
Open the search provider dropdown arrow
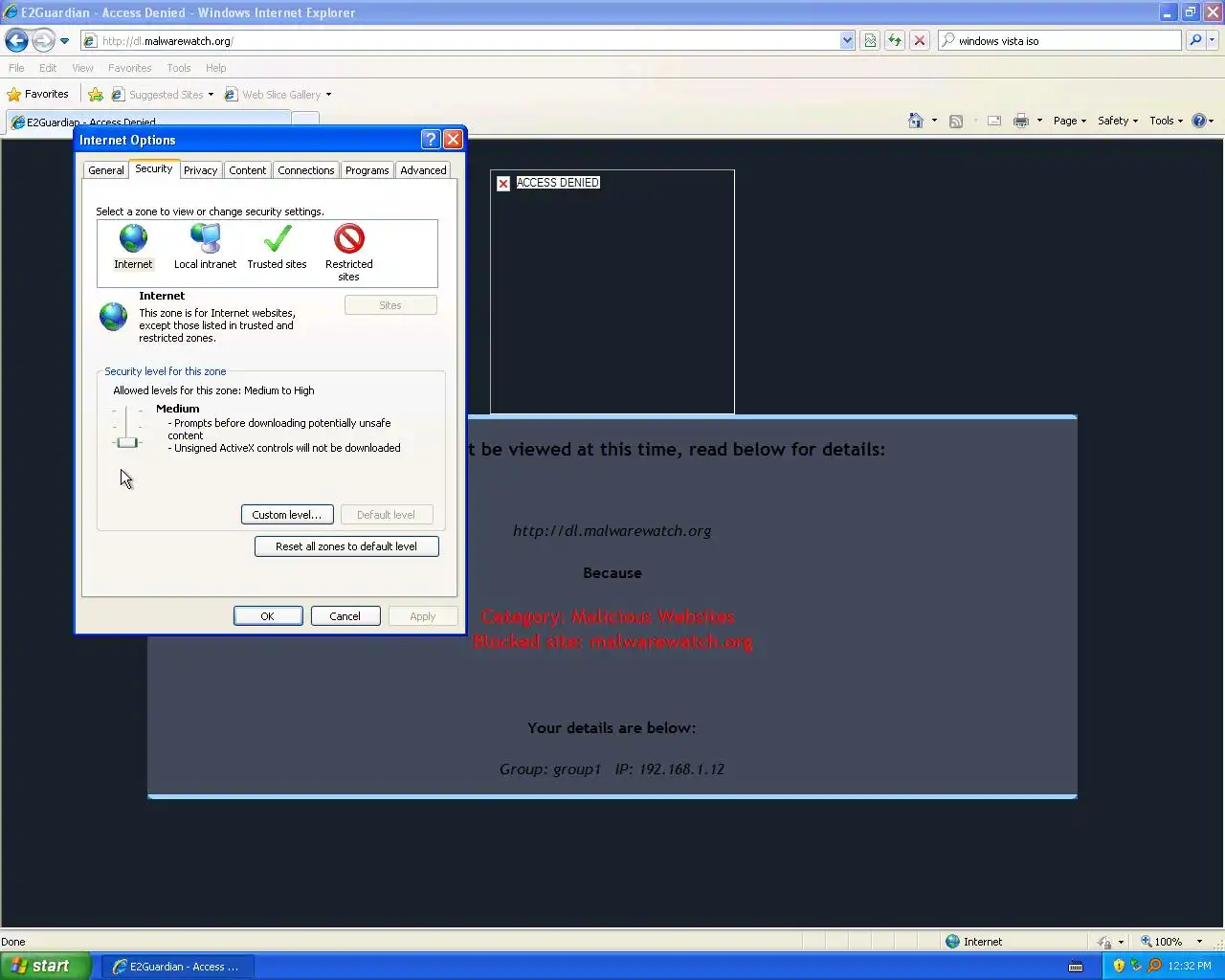[x=1213, y=40]
